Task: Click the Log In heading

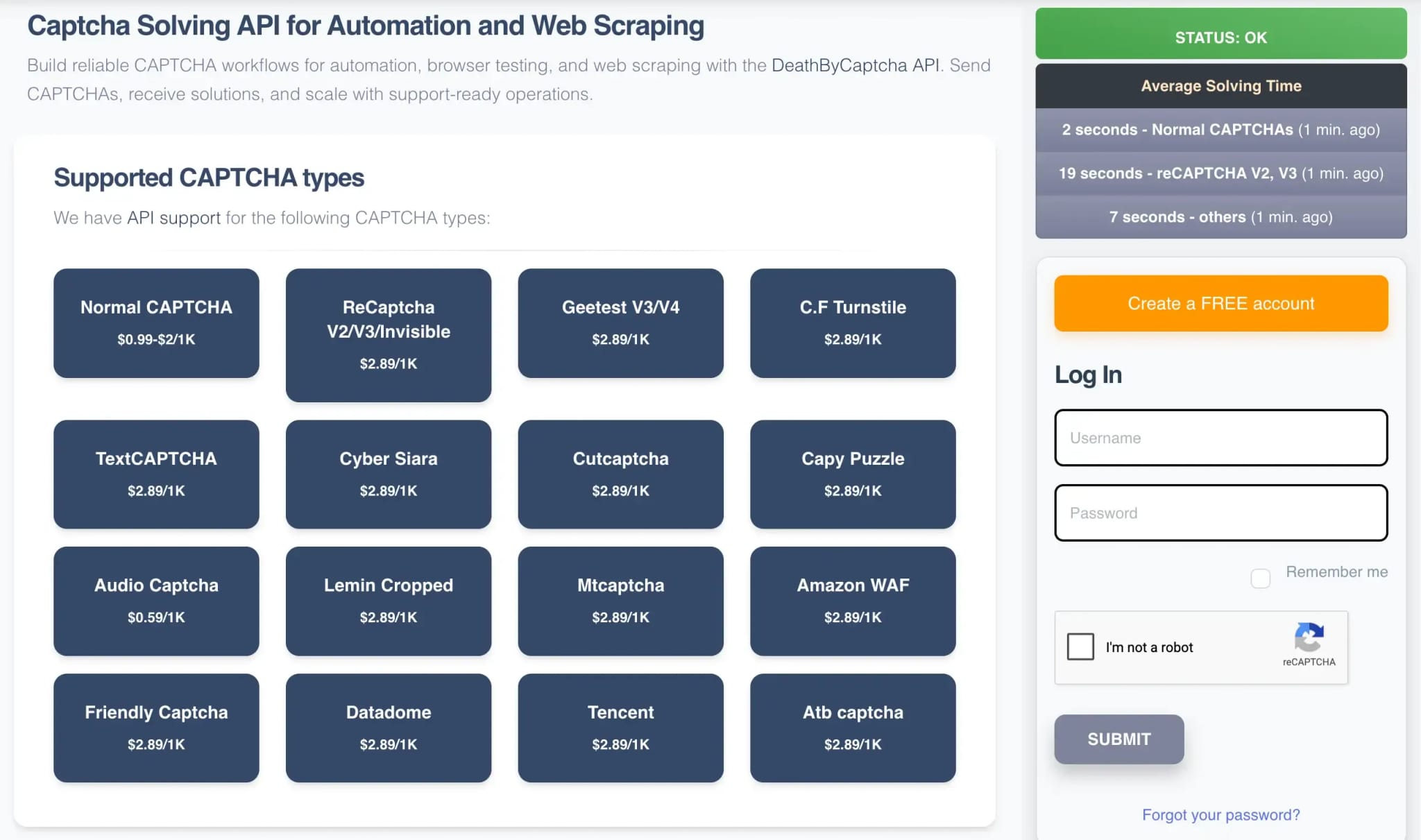Action: point(1088,375)
